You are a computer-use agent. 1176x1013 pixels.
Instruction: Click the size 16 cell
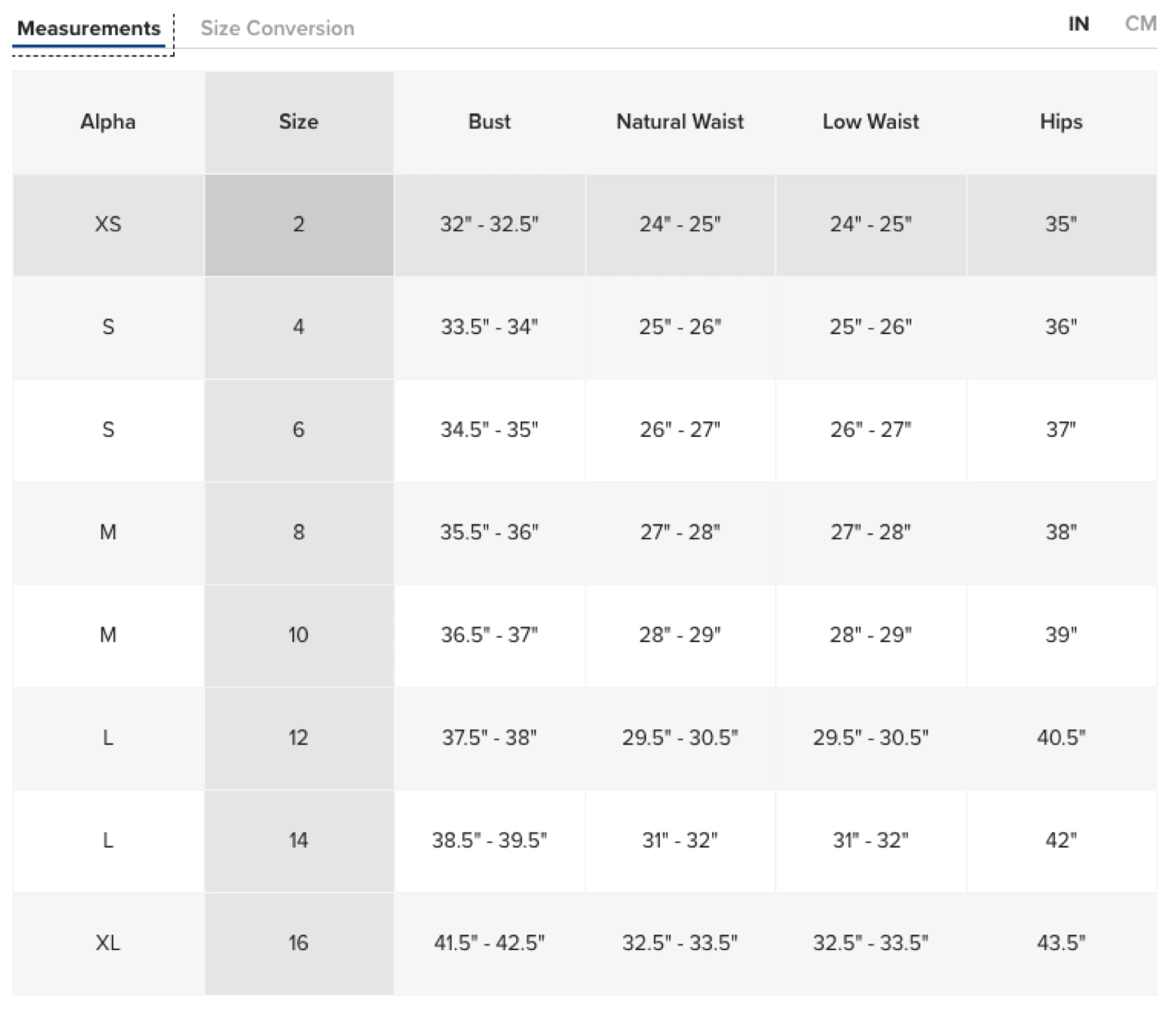[x=299, y=944]
